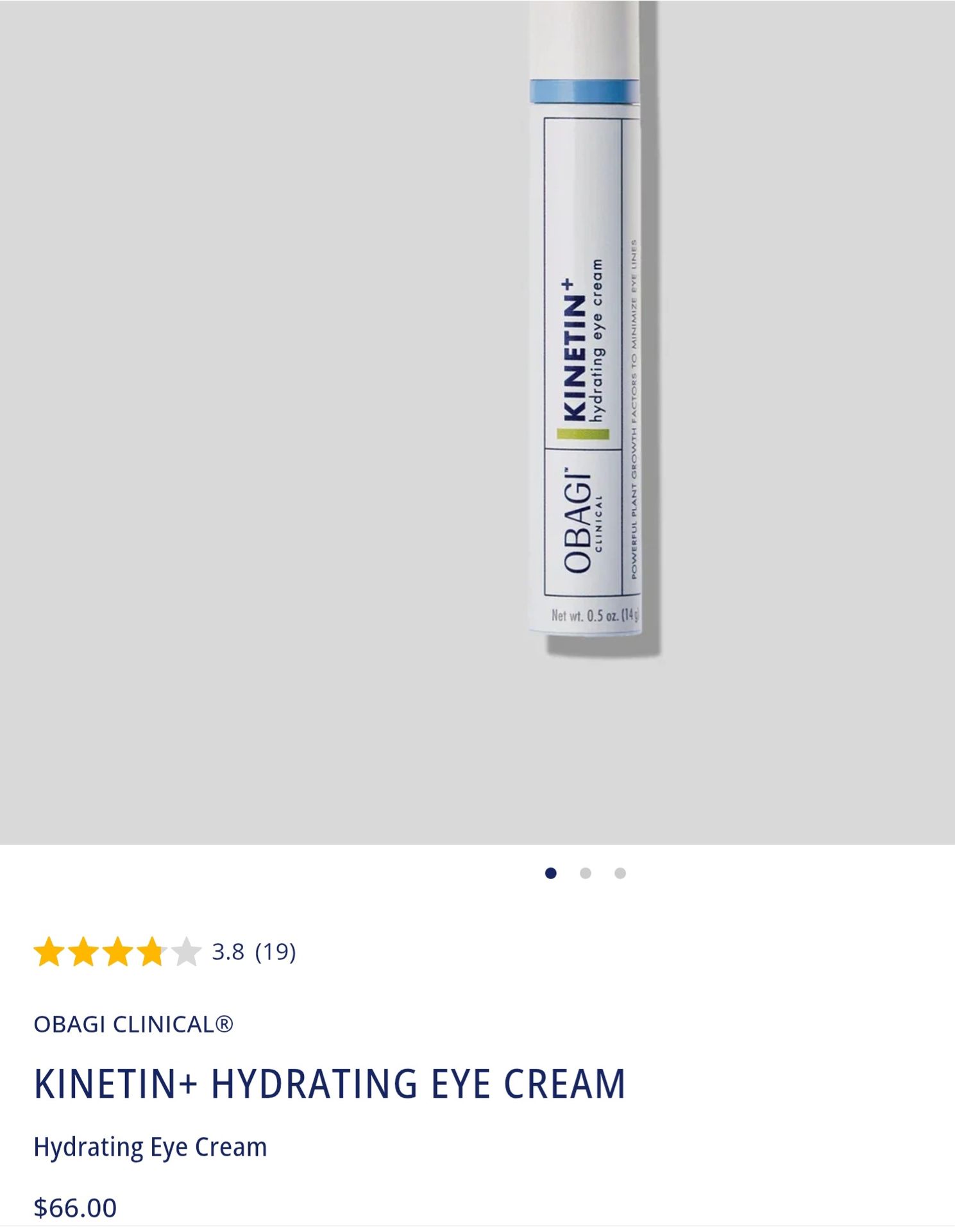Click the green accent bar on the tube
The width and height of the screenshot is (955, 1232).
pos(582,434)
